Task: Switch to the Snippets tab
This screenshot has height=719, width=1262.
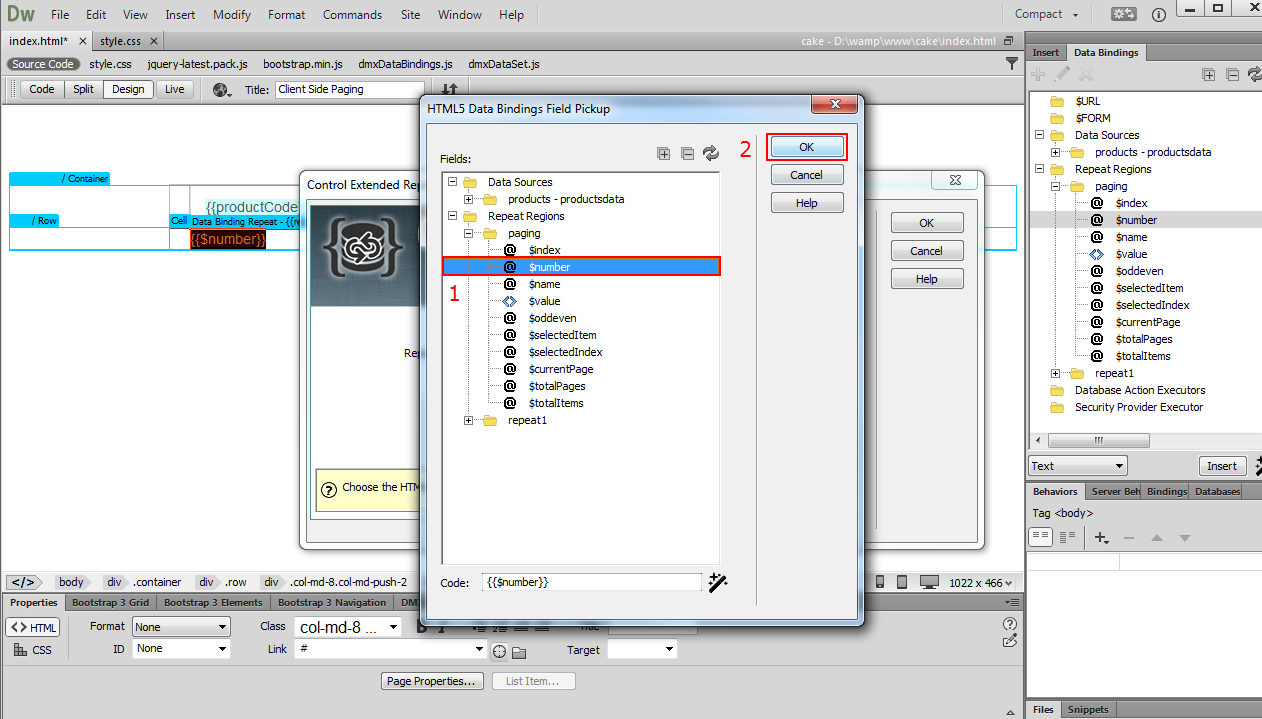Action: point(1088,709)
